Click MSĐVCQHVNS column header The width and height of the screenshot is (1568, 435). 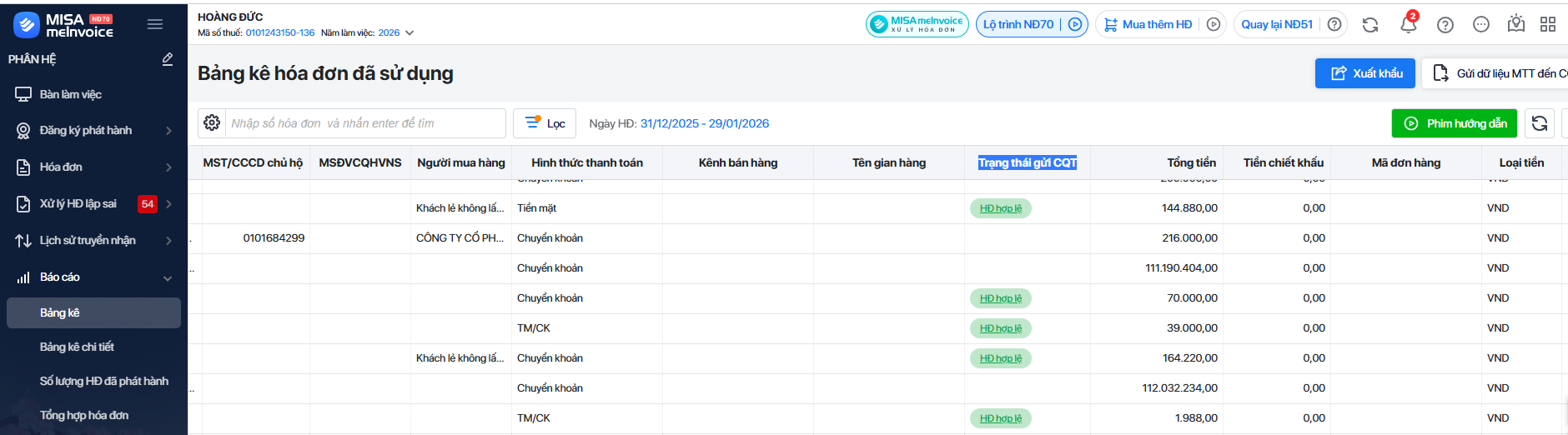(x=360, y=162)
